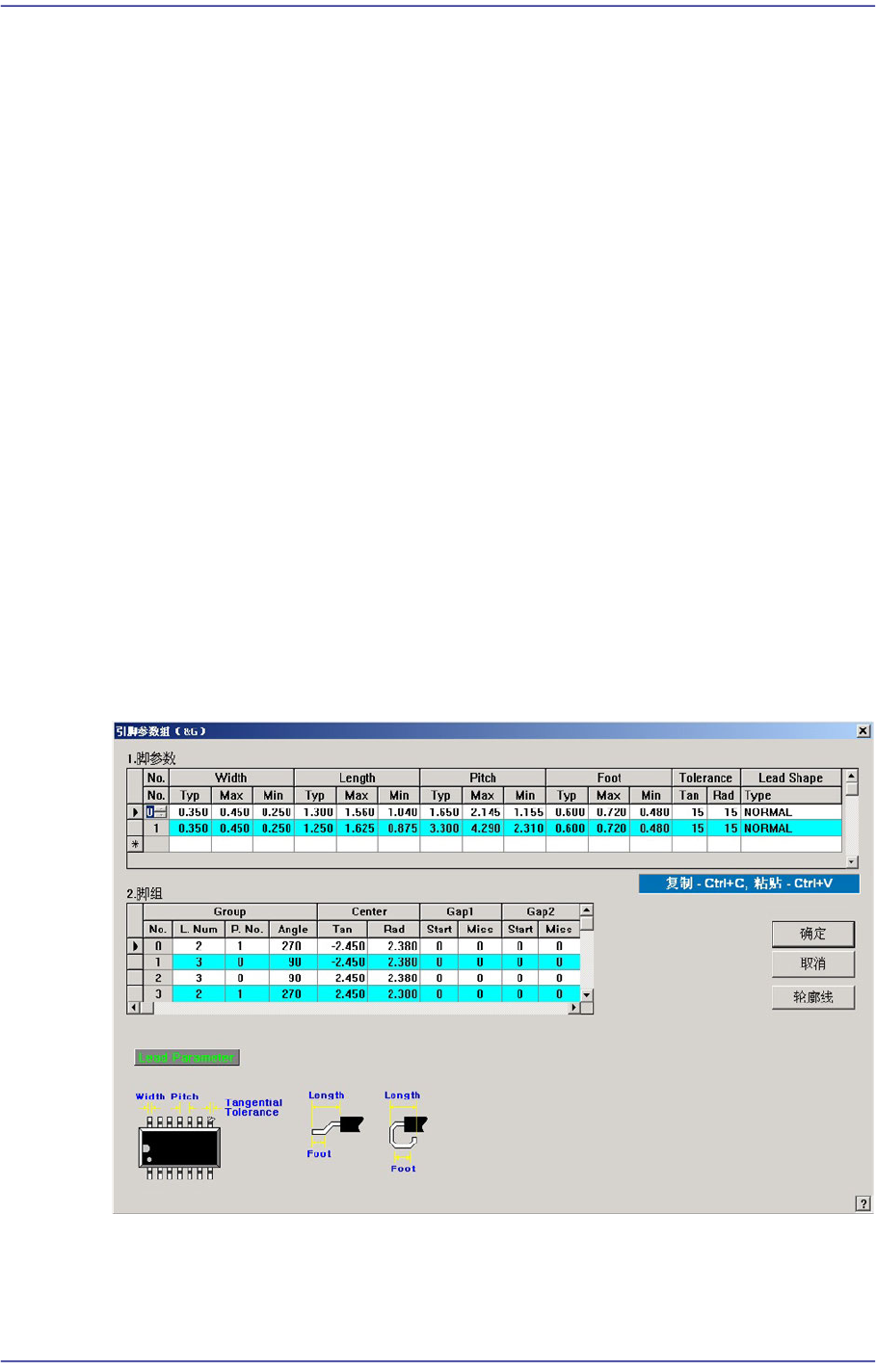Click group table scroll left arrow
The width and height of the screenshot is (876, 1372).
134,1008
